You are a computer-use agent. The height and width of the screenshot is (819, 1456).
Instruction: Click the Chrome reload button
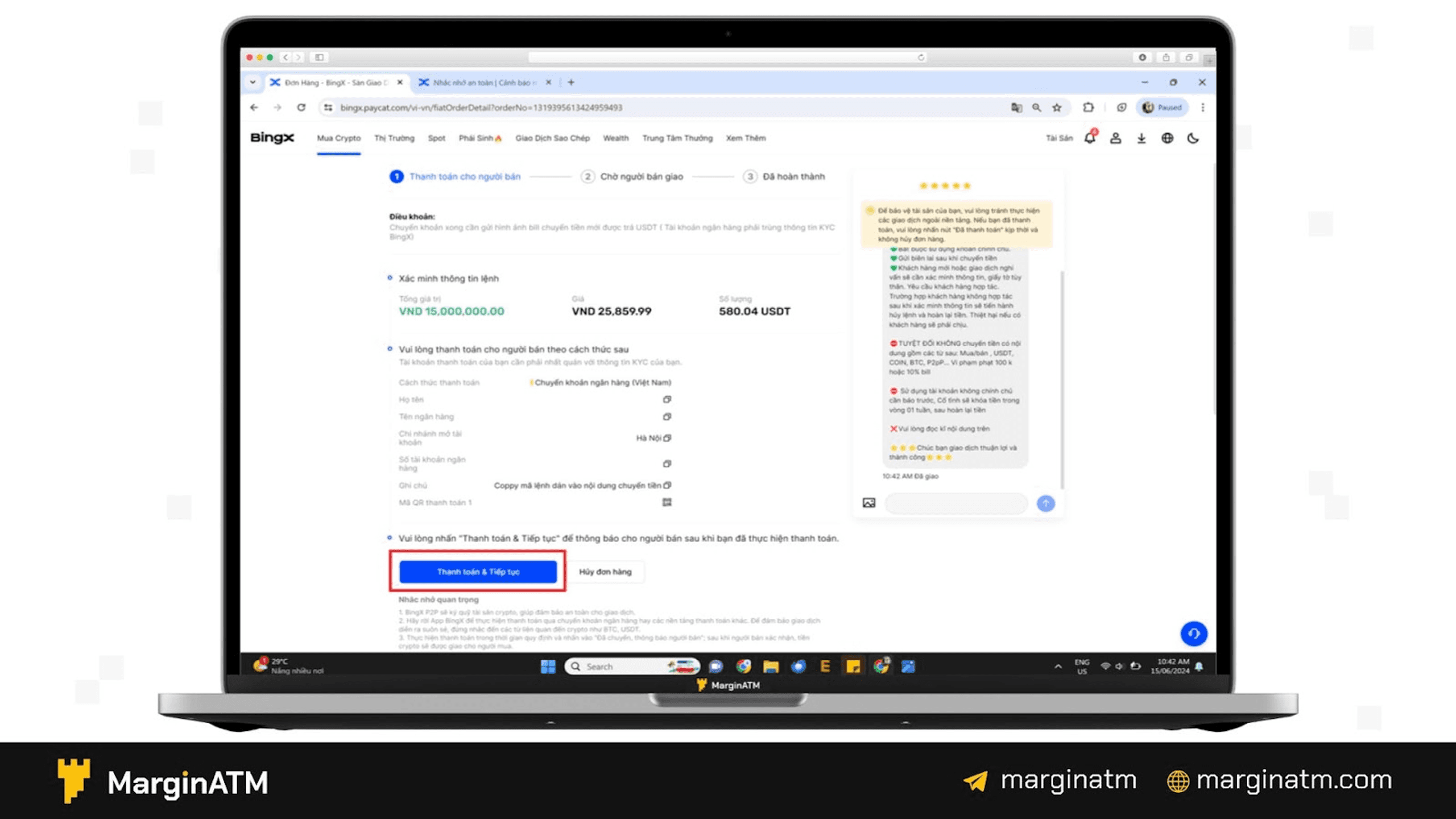(301, 107)
